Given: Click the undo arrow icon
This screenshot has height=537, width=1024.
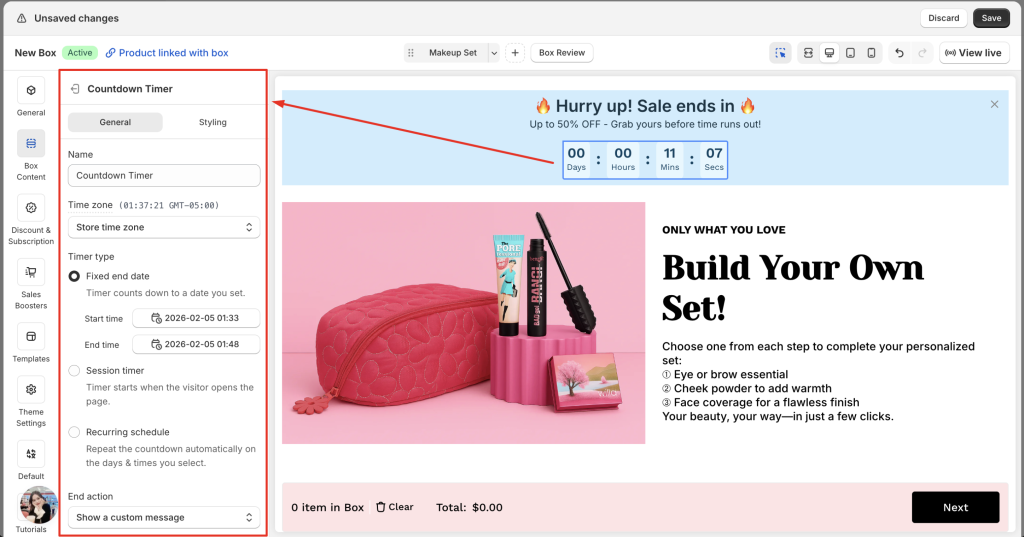Looking at the screenshot, I should pos(899,53).
